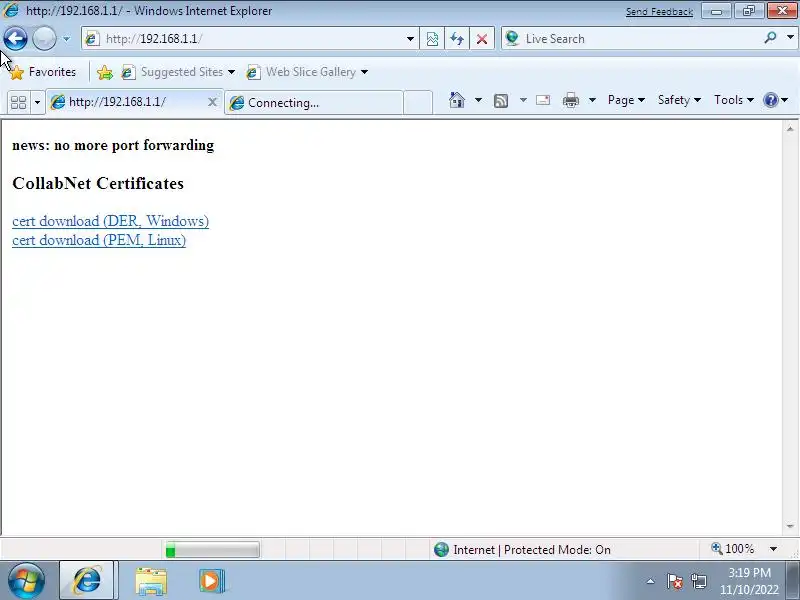Click the Internet zone globe icon
Viewport: 800px width, 600px height.
pyautogui.click(x=441, y=549)
